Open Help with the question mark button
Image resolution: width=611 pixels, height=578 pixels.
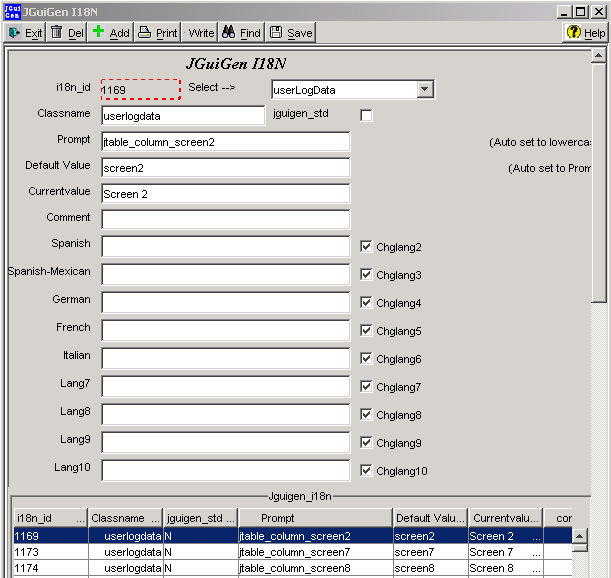pos(585,33)
